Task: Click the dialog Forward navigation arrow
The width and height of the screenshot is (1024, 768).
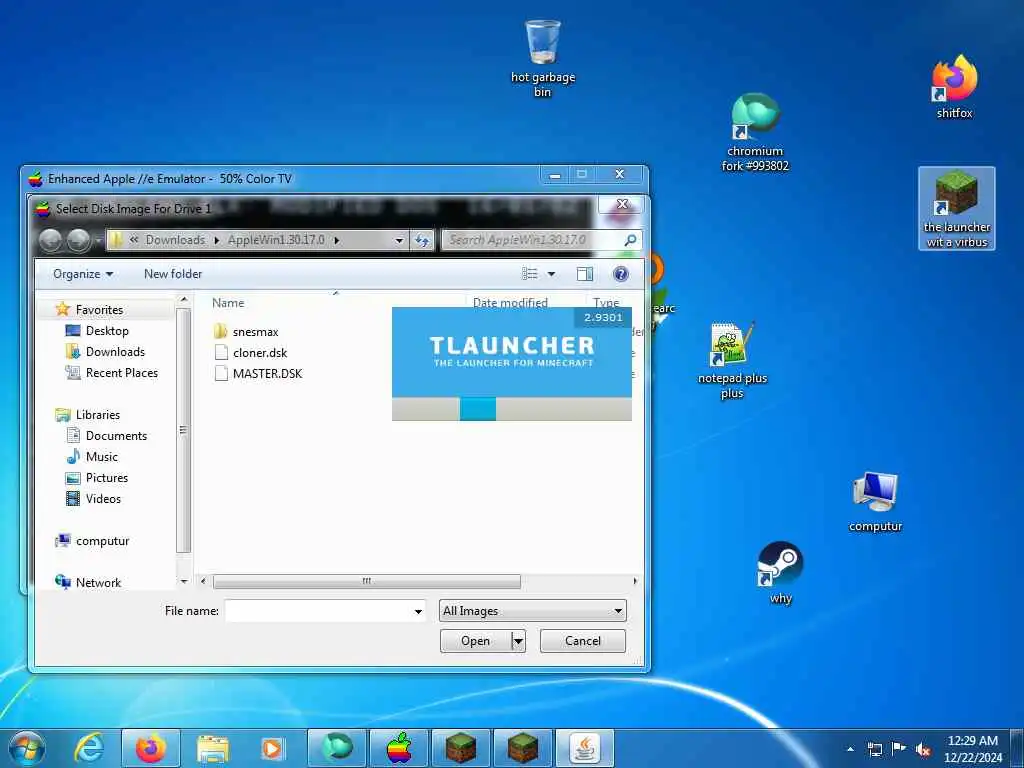Action: [x=79, y=240]
